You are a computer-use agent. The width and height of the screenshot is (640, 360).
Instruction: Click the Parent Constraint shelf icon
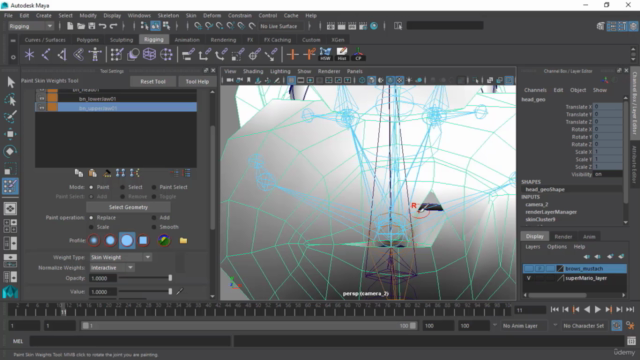click(x=188, y=54)
